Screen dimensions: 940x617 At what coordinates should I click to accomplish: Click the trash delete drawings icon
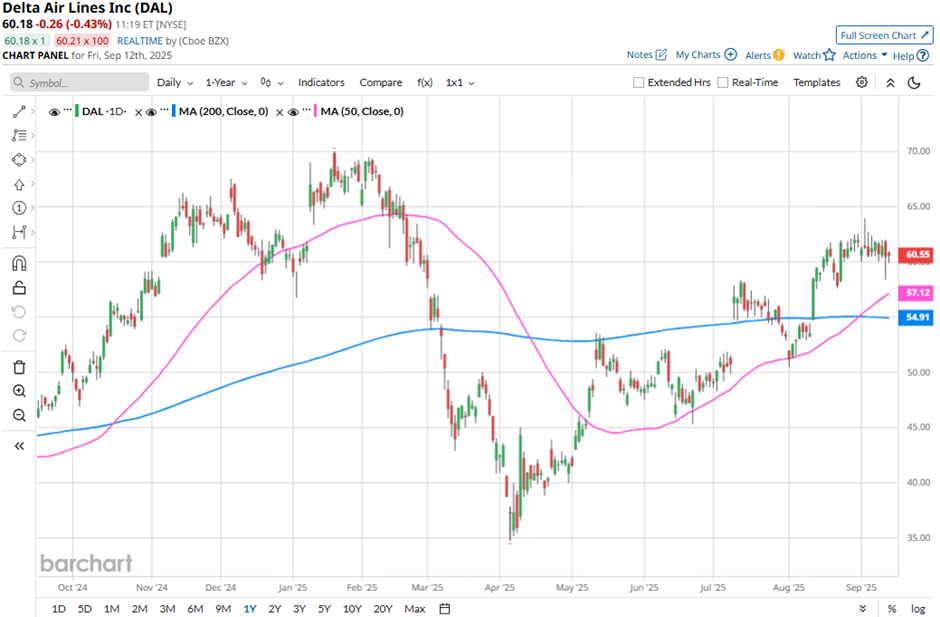(19, 367)
